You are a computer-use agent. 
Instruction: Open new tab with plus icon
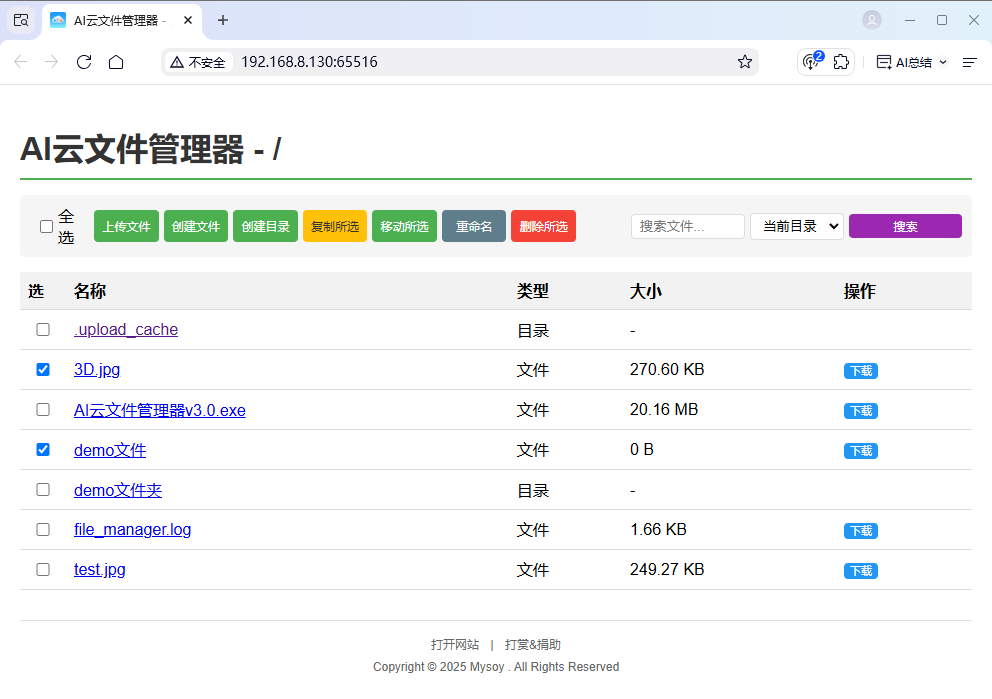pyautogui.click(x=223, y=20)
